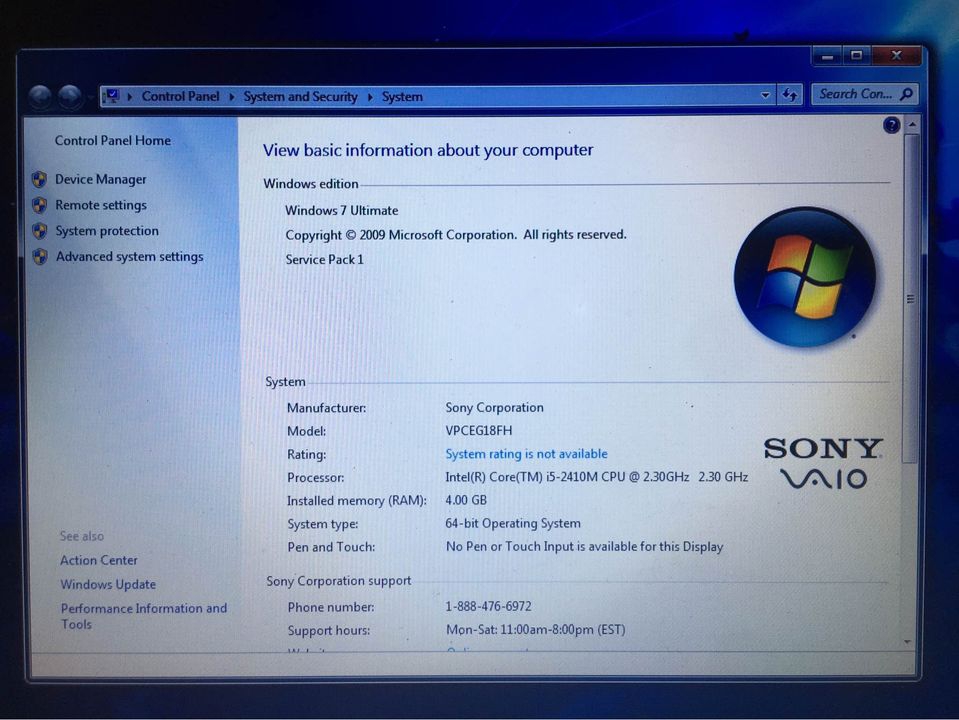Click manufacturer value Sony Corporation

tap(495, 407)
